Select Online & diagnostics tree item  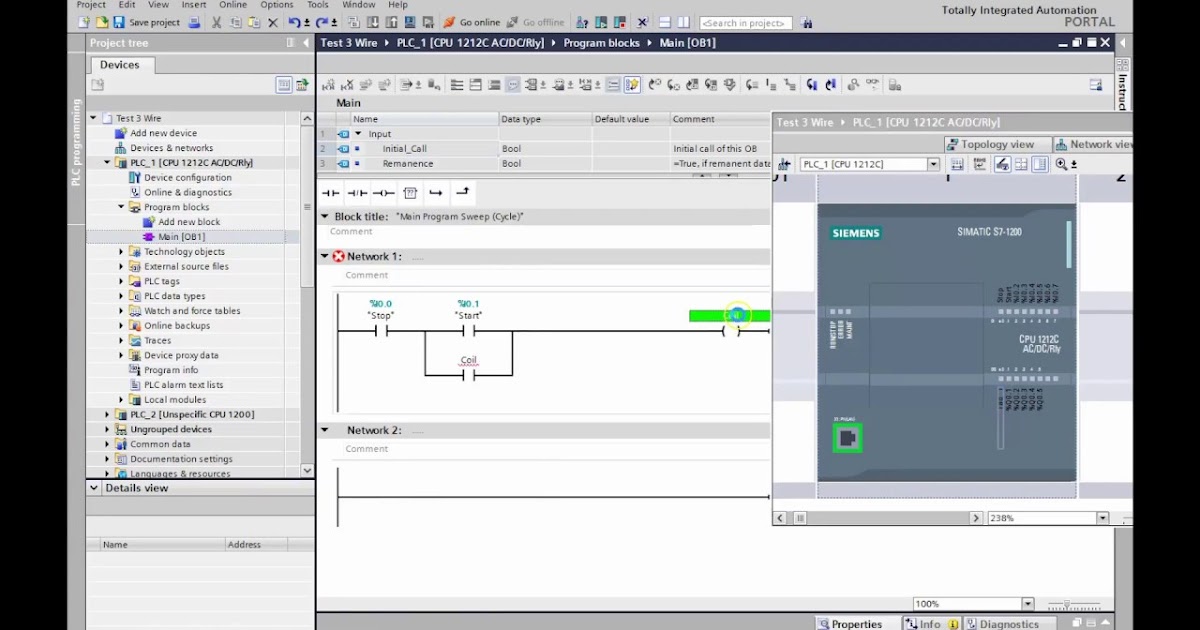click(187, 192)
